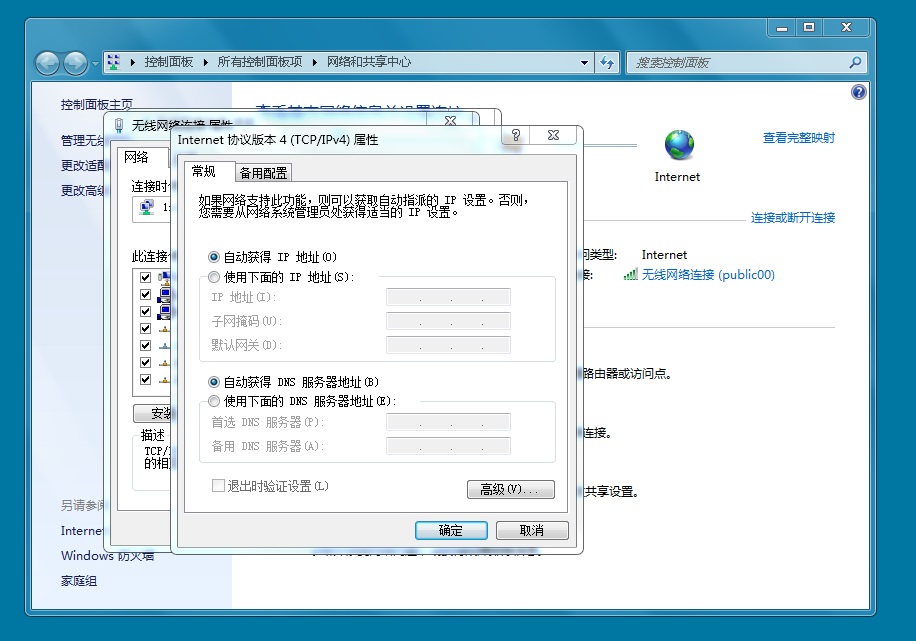Click the refresh button beside address bar
This screenshot has width=916, height=641.
[607, 62]
